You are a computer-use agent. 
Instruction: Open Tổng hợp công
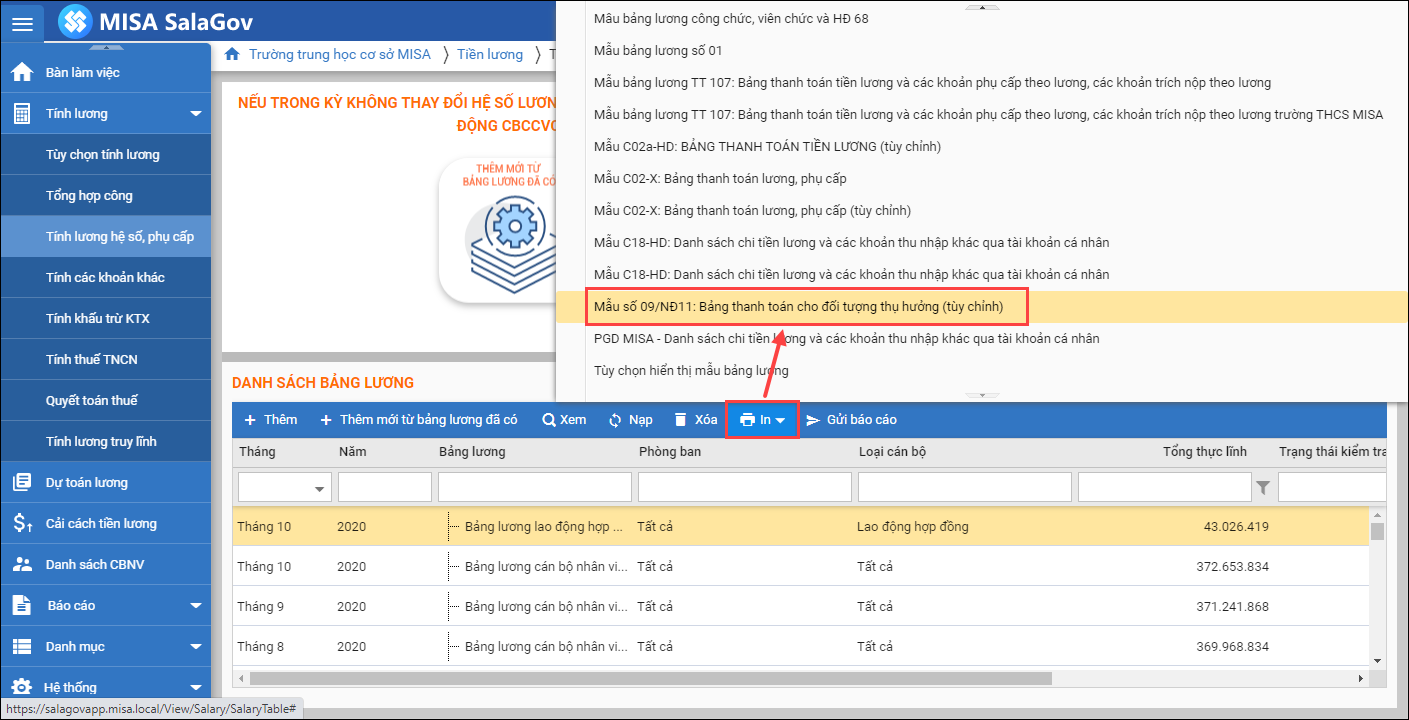click(106, 195)
